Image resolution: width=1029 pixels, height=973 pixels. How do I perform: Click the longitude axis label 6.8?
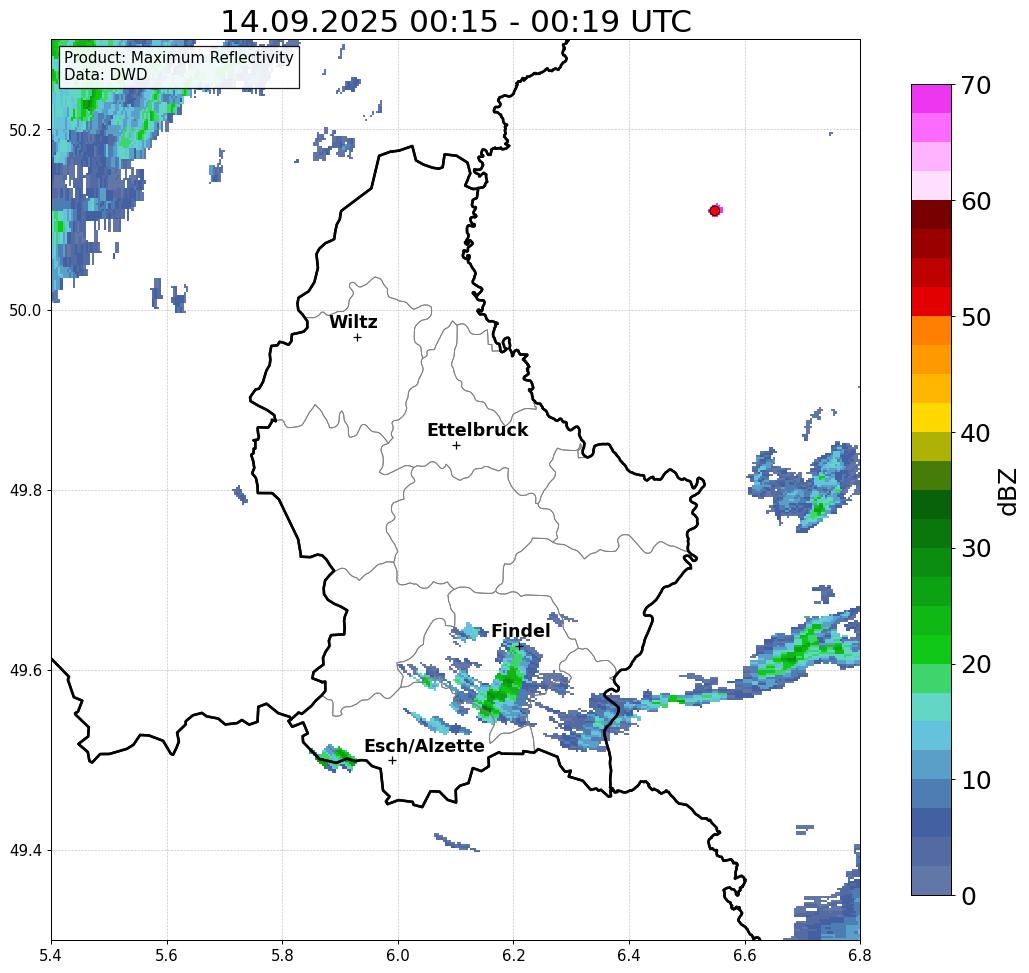pyautogui.click(x=860, y=955)
